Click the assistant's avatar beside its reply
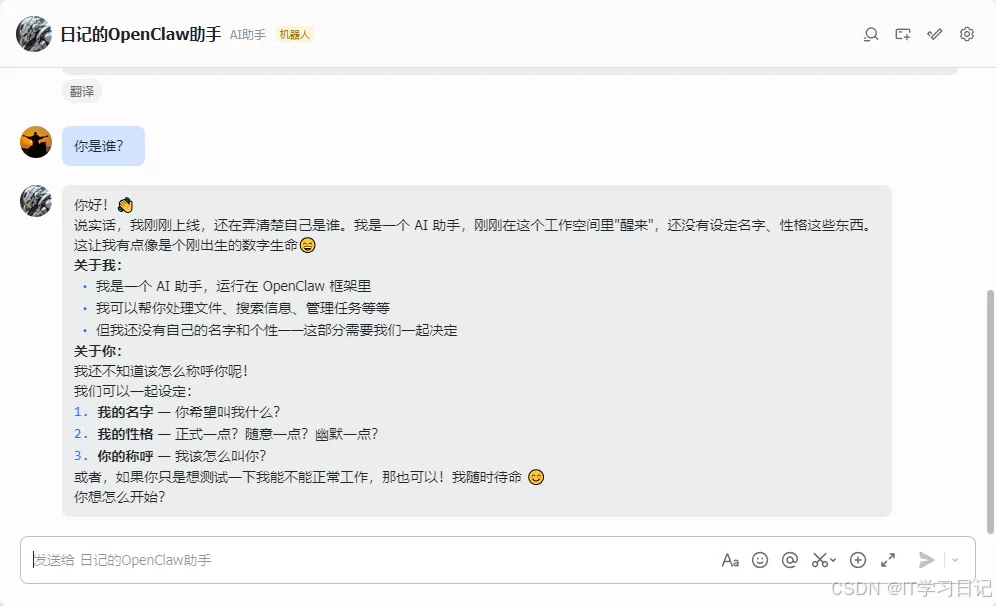 coord(35,202)
